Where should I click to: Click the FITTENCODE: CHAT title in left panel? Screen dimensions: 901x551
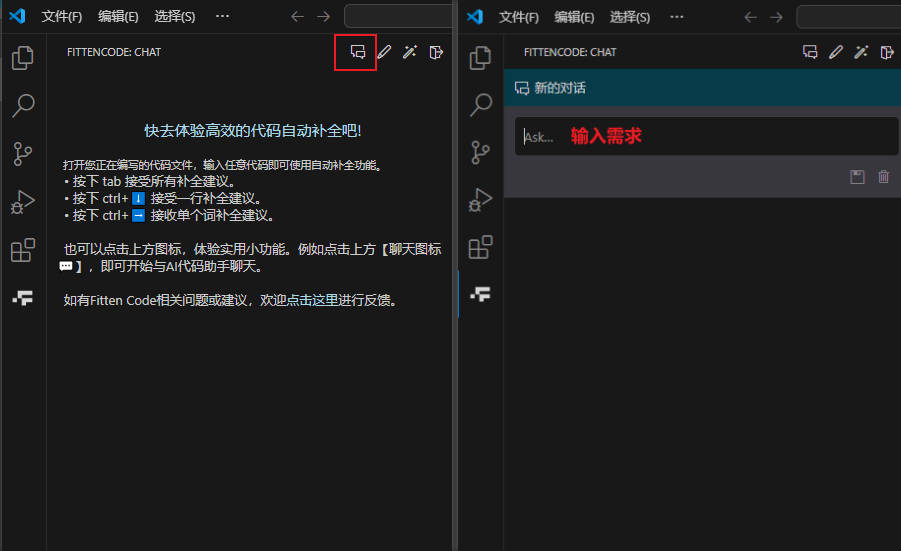click(114, 52)
